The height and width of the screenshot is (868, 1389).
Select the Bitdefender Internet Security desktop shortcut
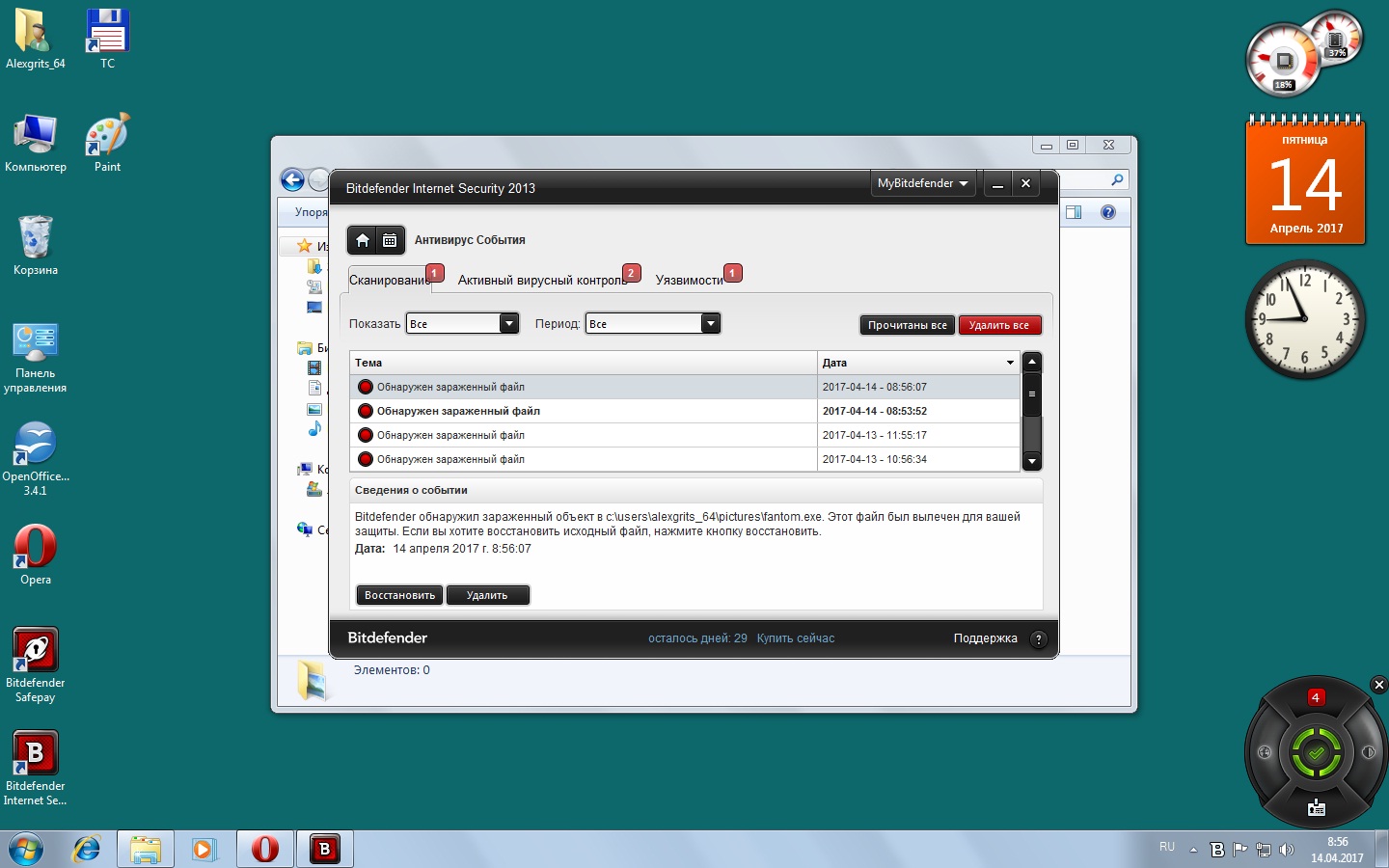point(36,768)
